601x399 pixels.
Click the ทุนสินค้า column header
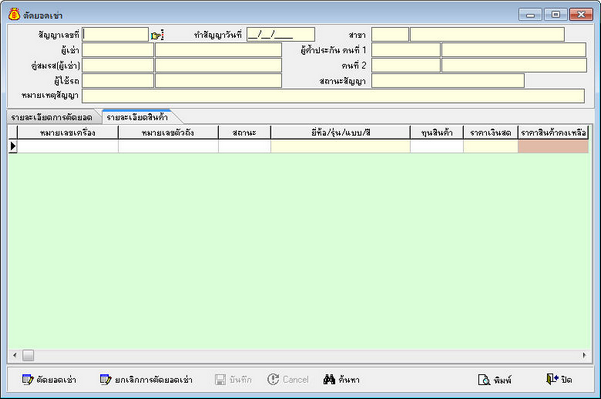(437, 133)
